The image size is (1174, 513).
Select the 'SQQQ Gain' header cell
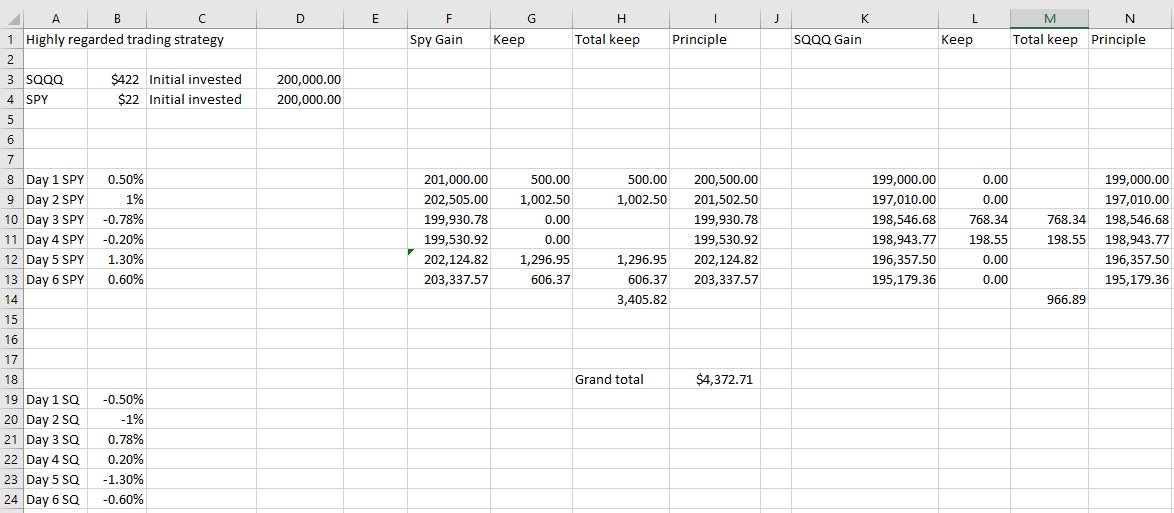tap(864, 40)
